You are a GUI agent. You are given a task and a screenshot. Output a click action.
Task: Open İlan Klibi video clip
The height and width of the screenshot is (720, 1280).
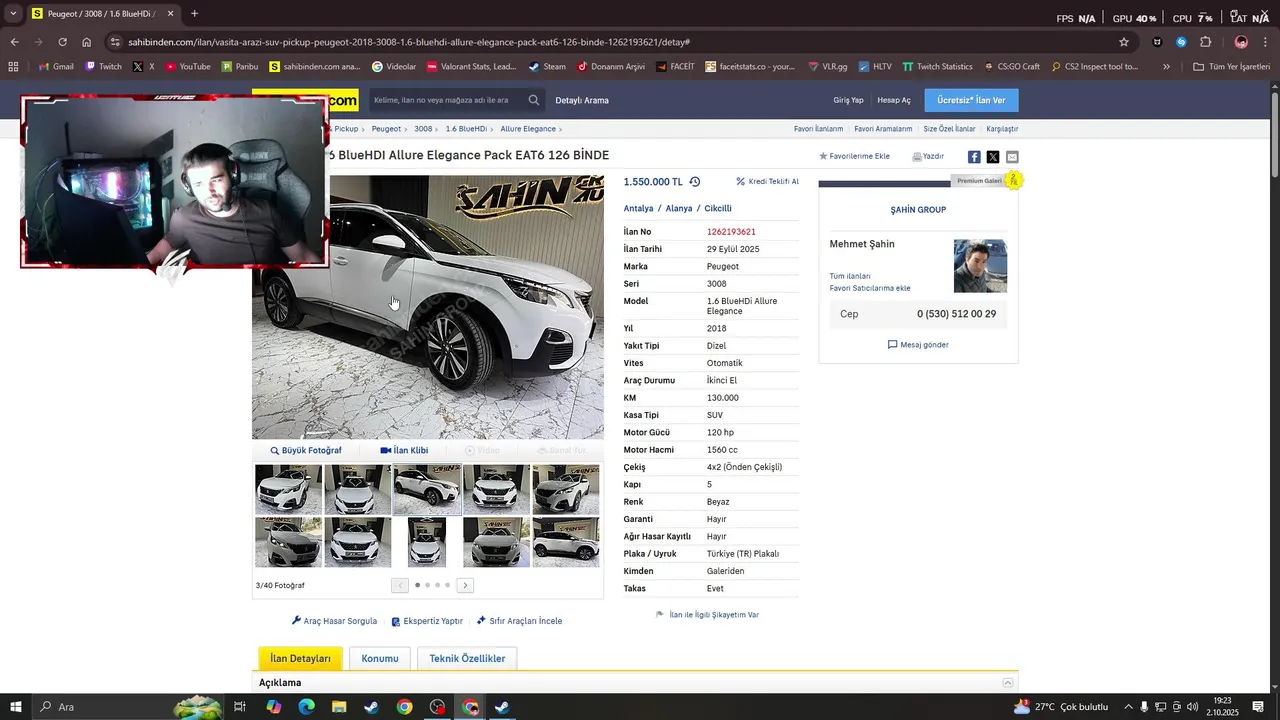pyautogui.click(x=404, y=450)
